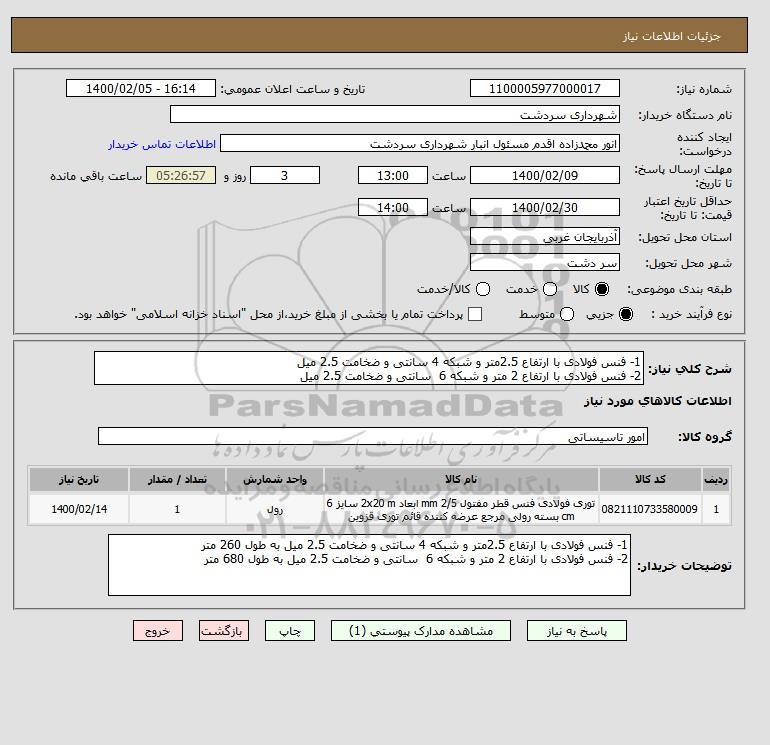The width and height of the screenshot is (770, 745).
Task: Click the 13:00 deadline time field
Action: point(393,175)
